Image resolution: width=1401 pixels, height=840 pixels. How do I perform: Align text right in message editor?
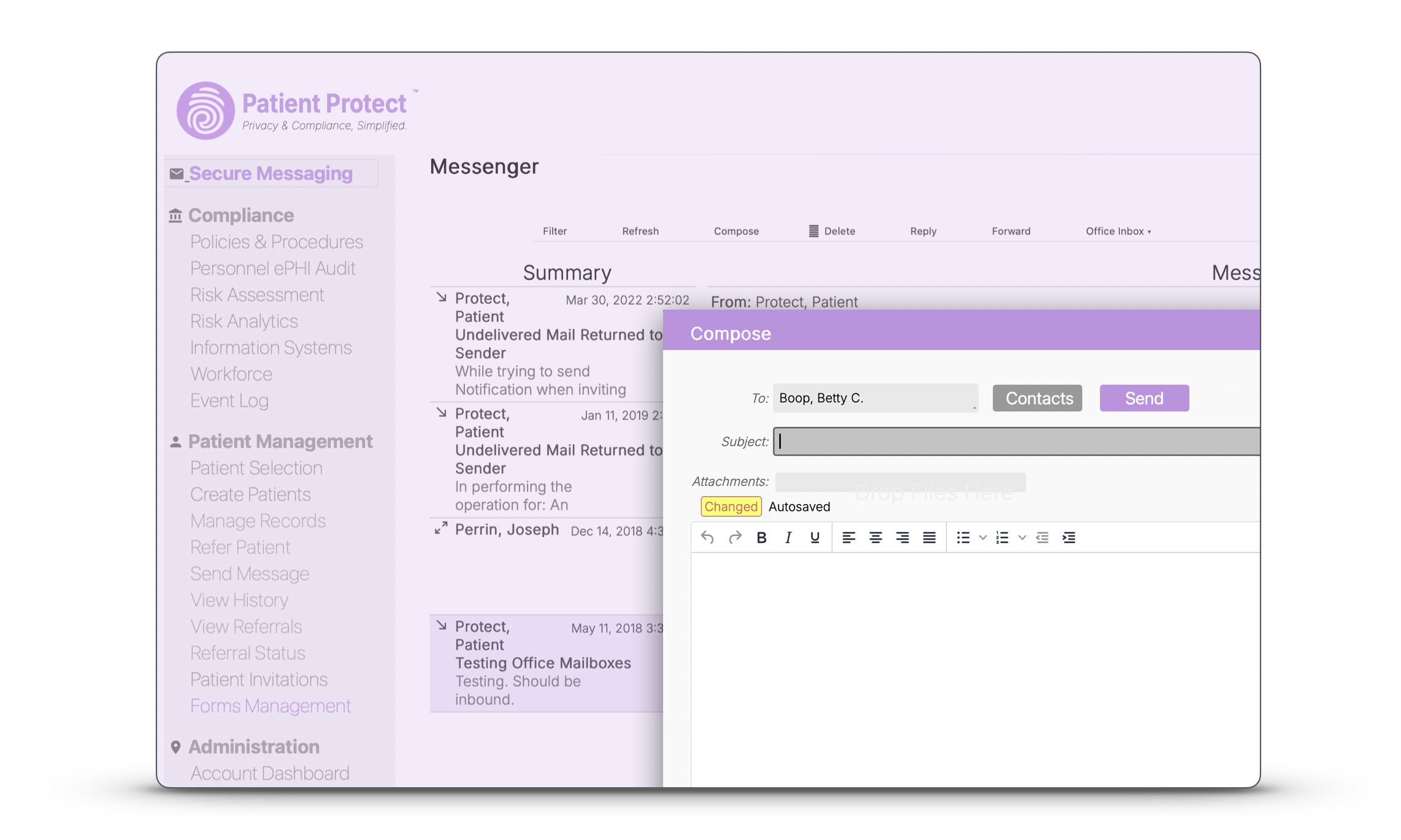pyautogui.click(x=902, y=538)
